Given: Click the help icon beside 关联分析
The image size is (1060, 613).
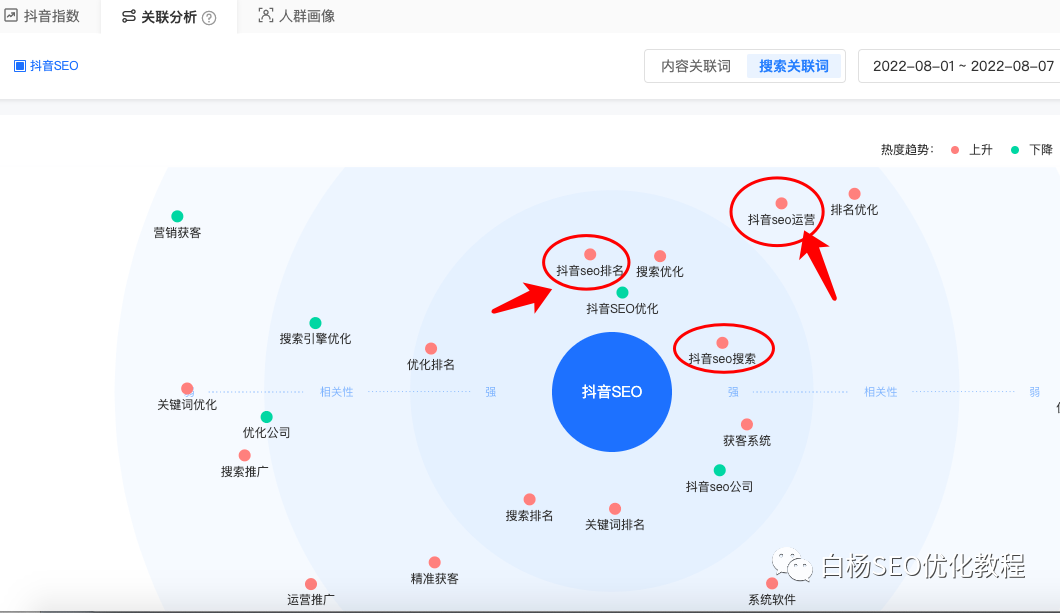Looking at the screenshot, I should [209, 17].
